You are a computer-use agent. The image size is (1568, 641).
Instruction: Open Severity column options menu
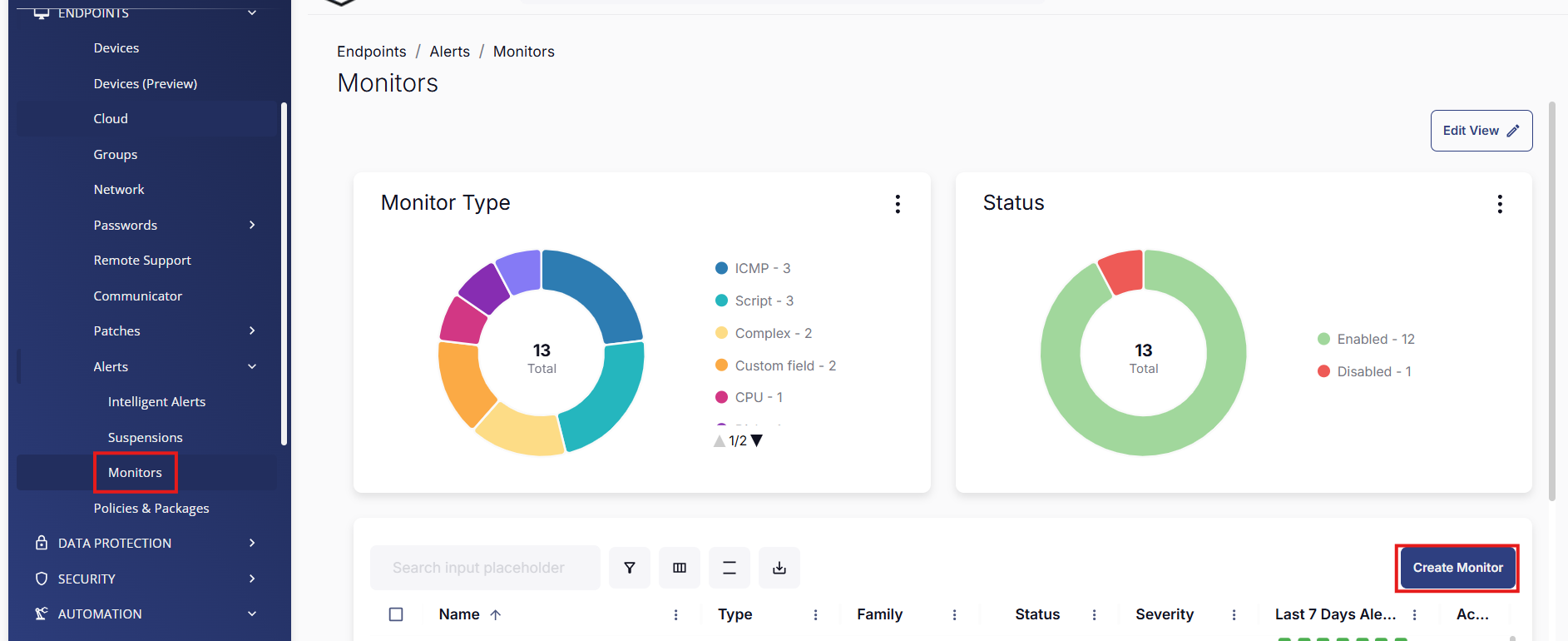pyautogui.click(x=1234, y=614)
